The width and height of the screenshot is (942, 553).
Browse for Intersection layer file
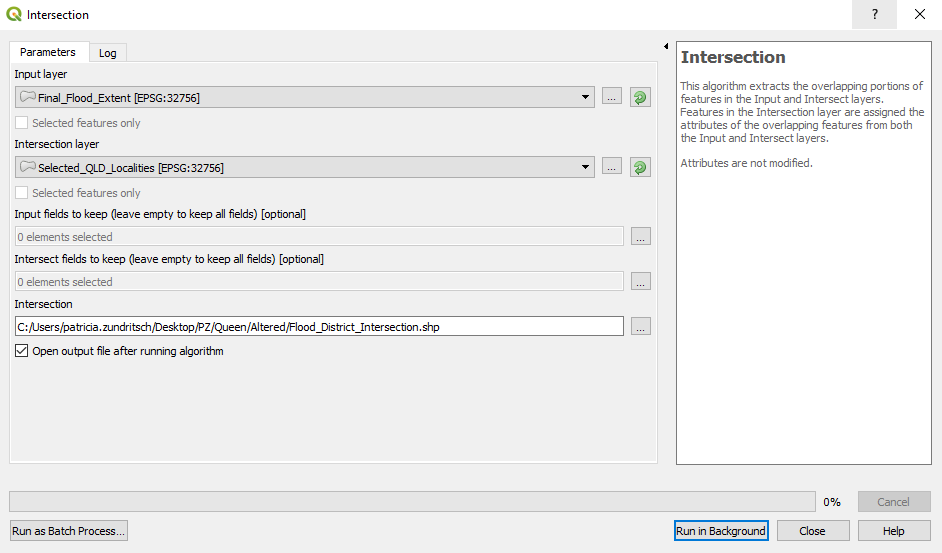coord(612,167)
